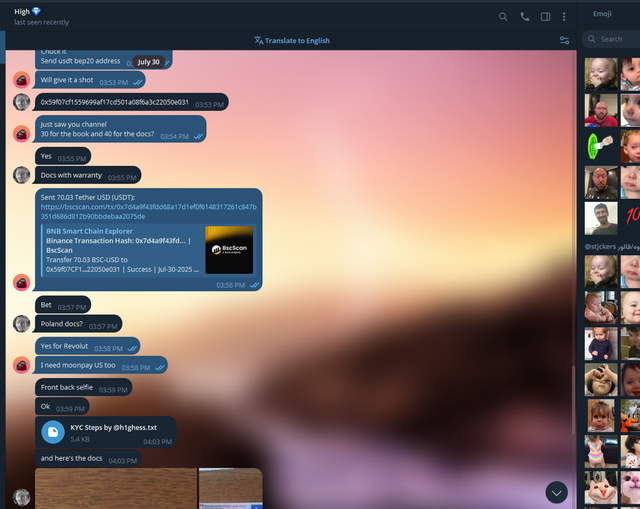Viewport: 640px width, 509px height.
Task: Send the bald man in red shirt sticker
Action: [601, 110]
